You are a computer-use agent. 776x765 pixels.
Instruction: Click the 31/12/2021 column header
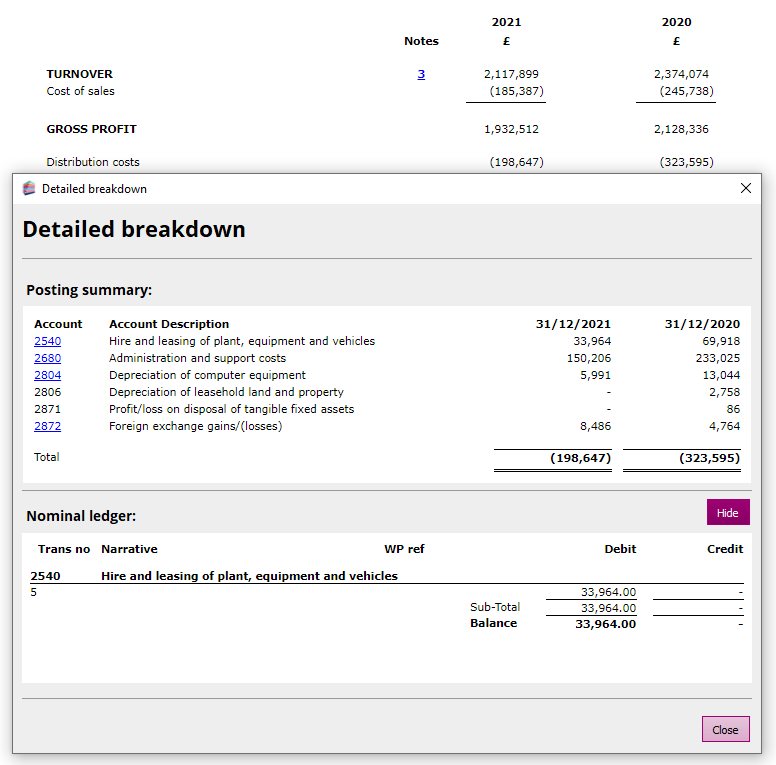(573, 324)
